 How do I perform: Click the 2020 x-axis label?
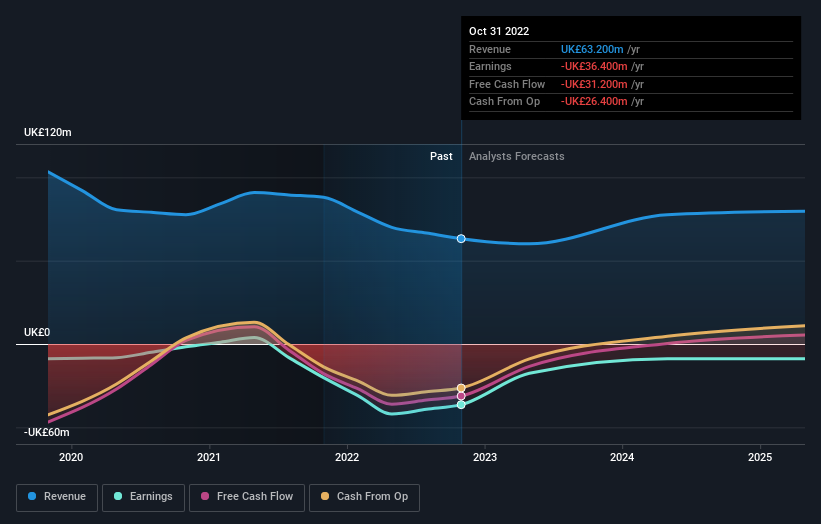[x=71, y=457]
